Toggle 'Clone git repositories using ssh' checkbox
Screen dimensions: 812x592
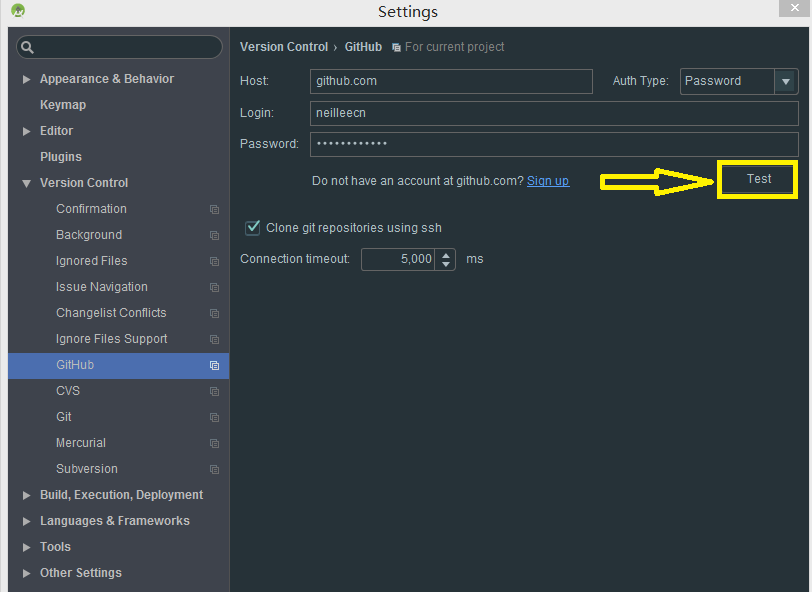(x=252, y=227)
